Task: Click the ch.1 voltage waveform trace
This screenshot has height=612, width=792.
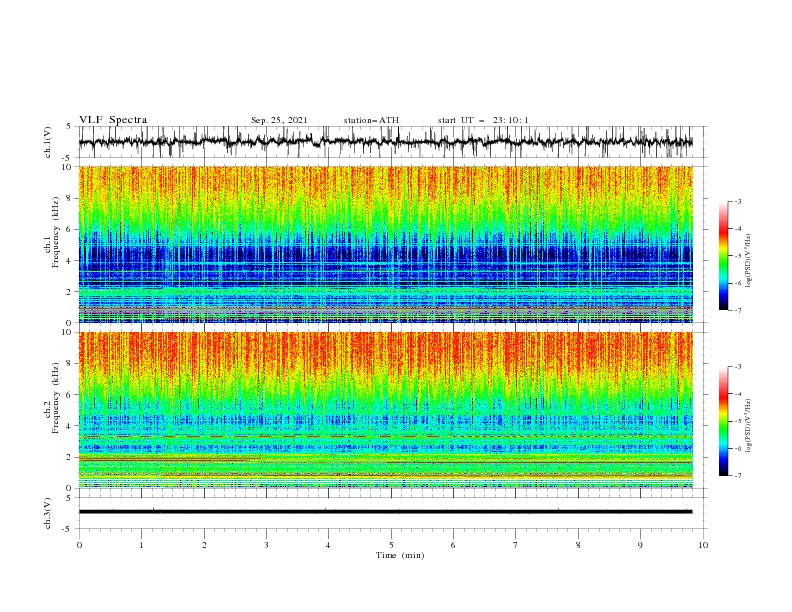Action: [385, 142]
